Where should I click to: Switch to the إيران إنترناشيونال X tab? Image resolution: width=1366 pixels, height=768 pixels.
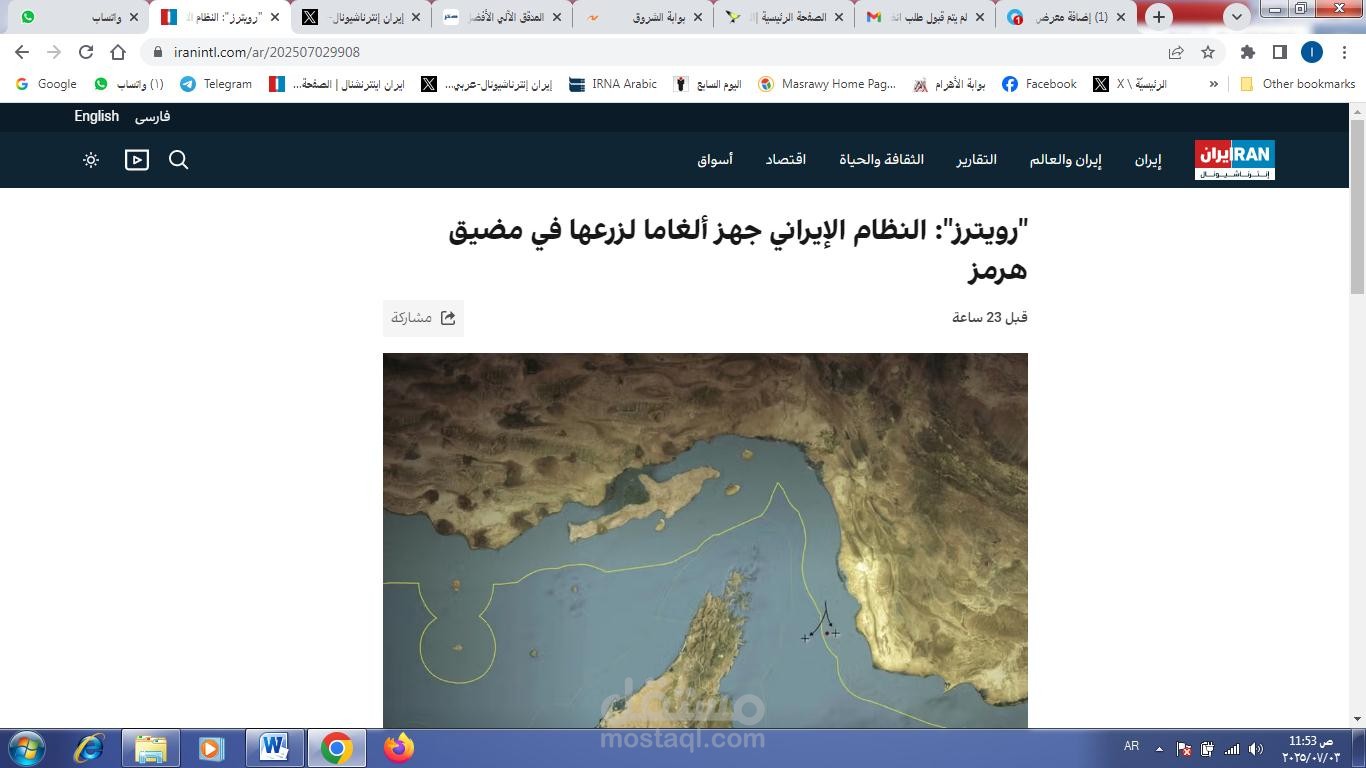click(x=362, y=17)
